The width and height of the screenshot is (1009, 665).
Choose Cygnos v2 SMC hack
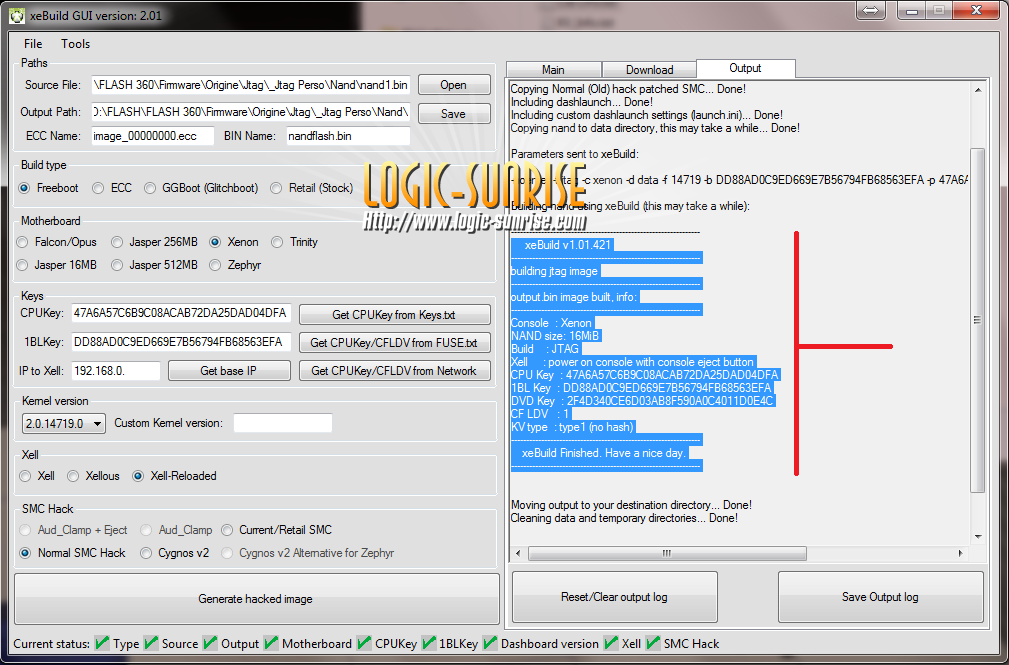(175, 553)
